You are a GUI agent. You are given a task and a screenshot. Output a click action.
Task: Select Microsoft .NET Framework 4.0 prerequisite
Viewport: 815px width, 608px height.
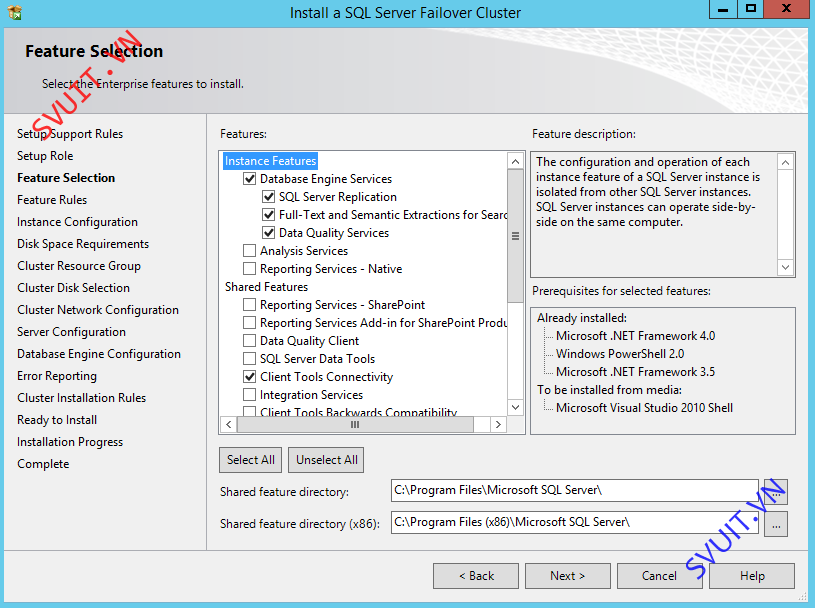(x=635, y=336)
